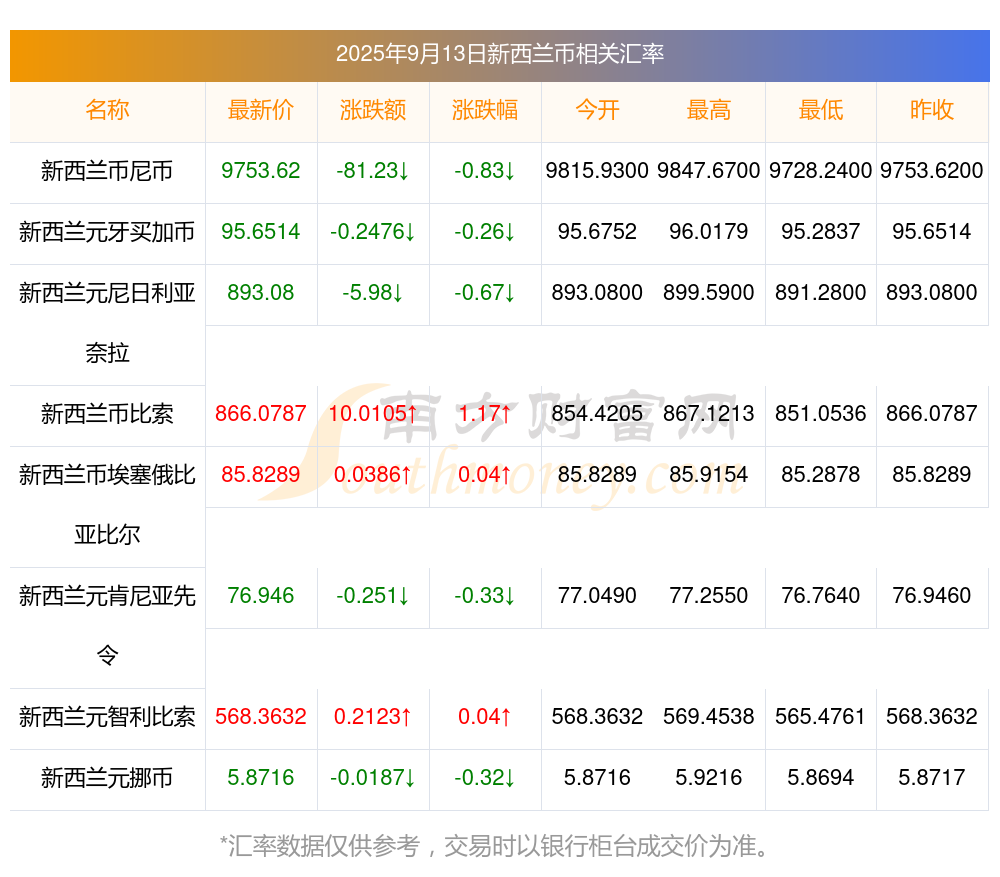Viewport: 1000px width, 877px height.
Task: Select the 最低 column header
Action: click(x=821, y=110)
